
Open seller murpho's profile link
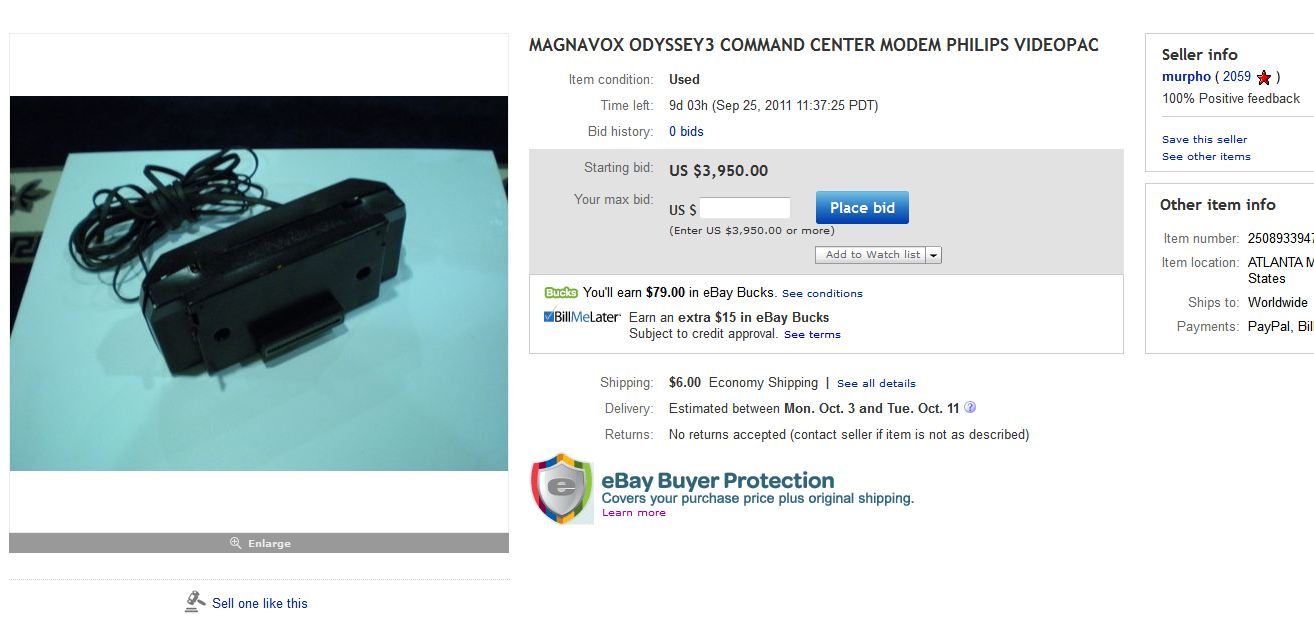[1186, 77]
